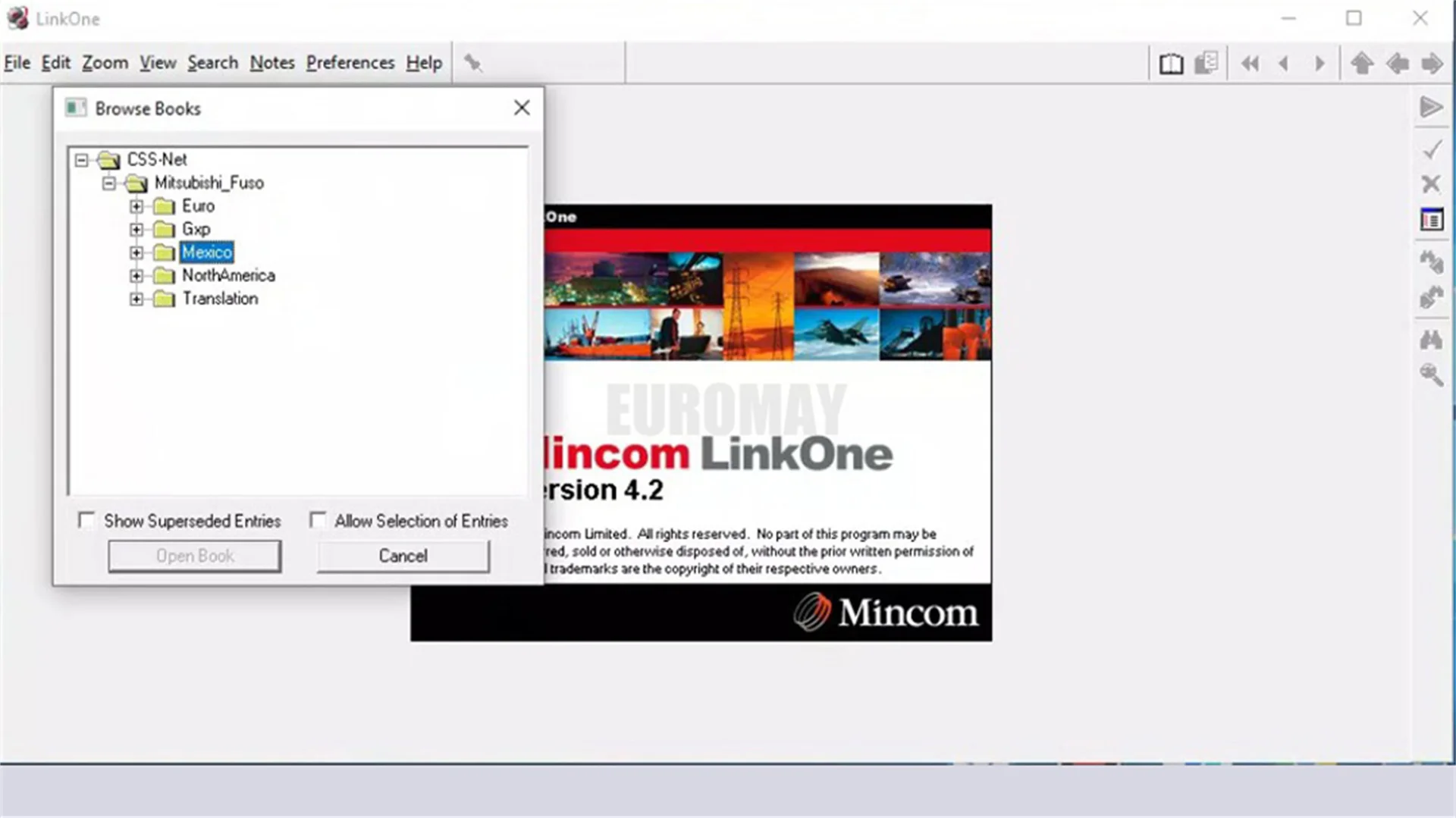Expand the Mexico folder node
This screenshot has width=1456, height=818.
pyautogui.click(x=136, y=252)
